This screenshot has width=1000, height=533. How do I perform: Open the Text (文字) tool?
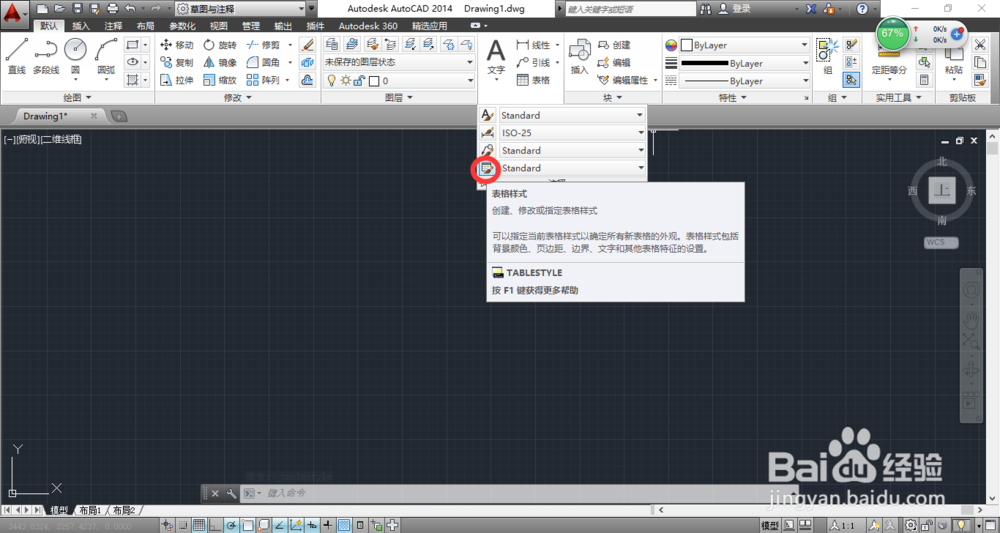pyautogui.click(x=496, y=57)
